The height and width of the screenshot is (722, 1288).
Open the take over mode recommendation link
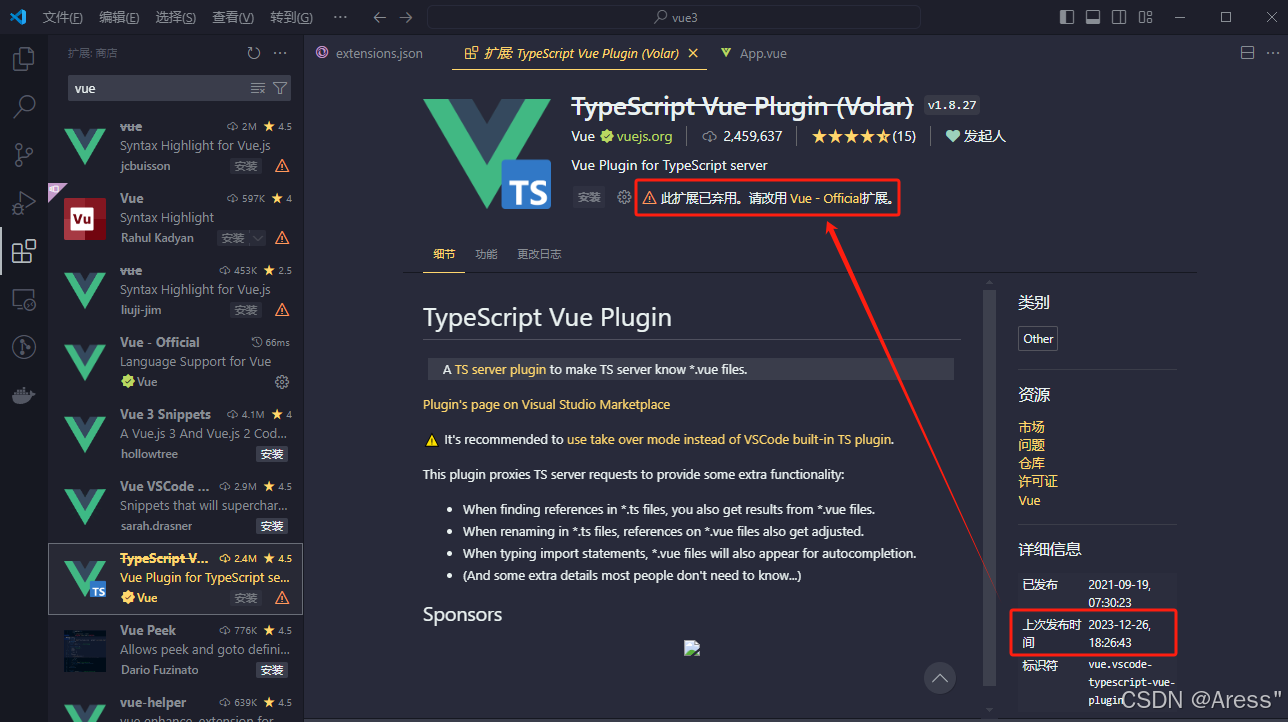729,439
